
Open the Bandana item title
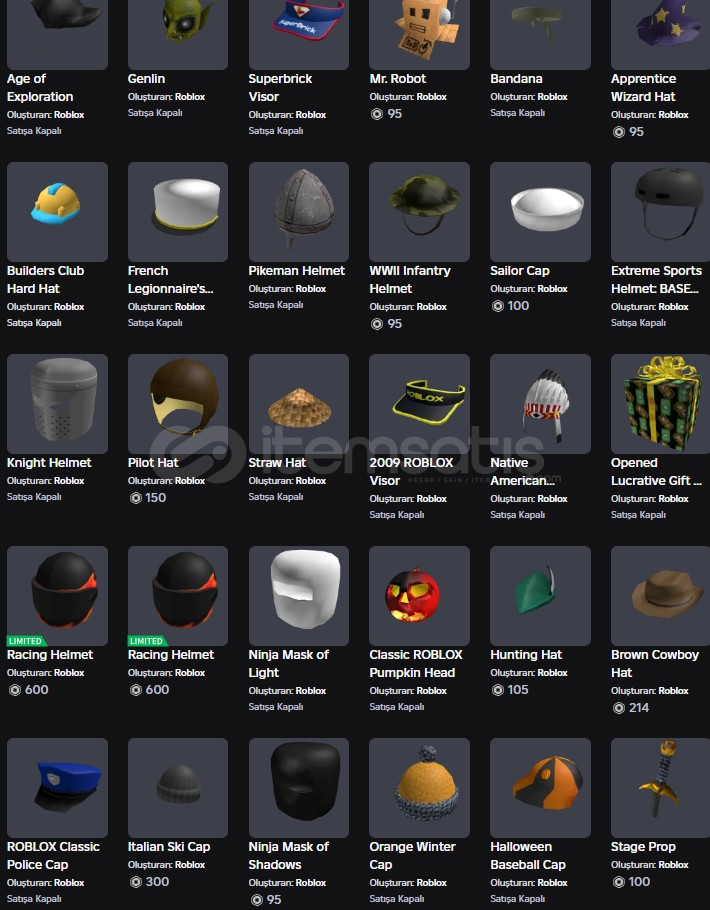(x=516, y=79)
